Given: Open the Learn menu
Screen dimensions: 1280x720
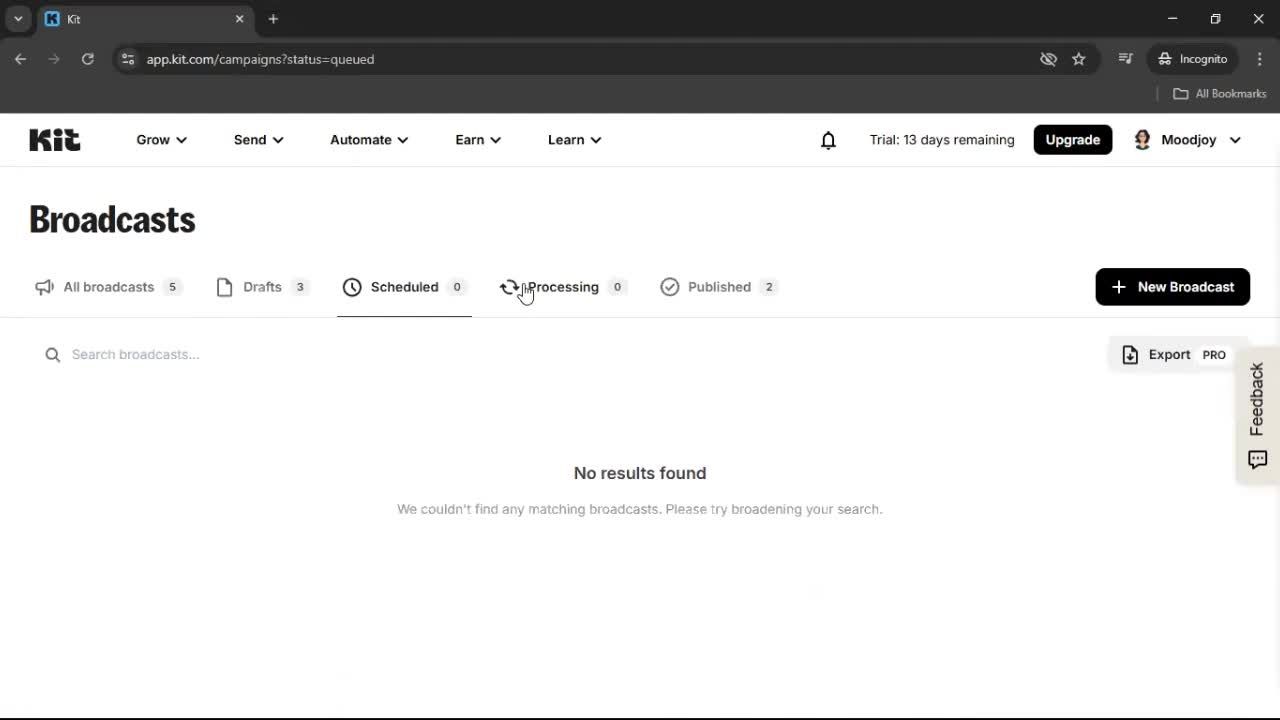Looking at the screenshot, I should (574, 140).
